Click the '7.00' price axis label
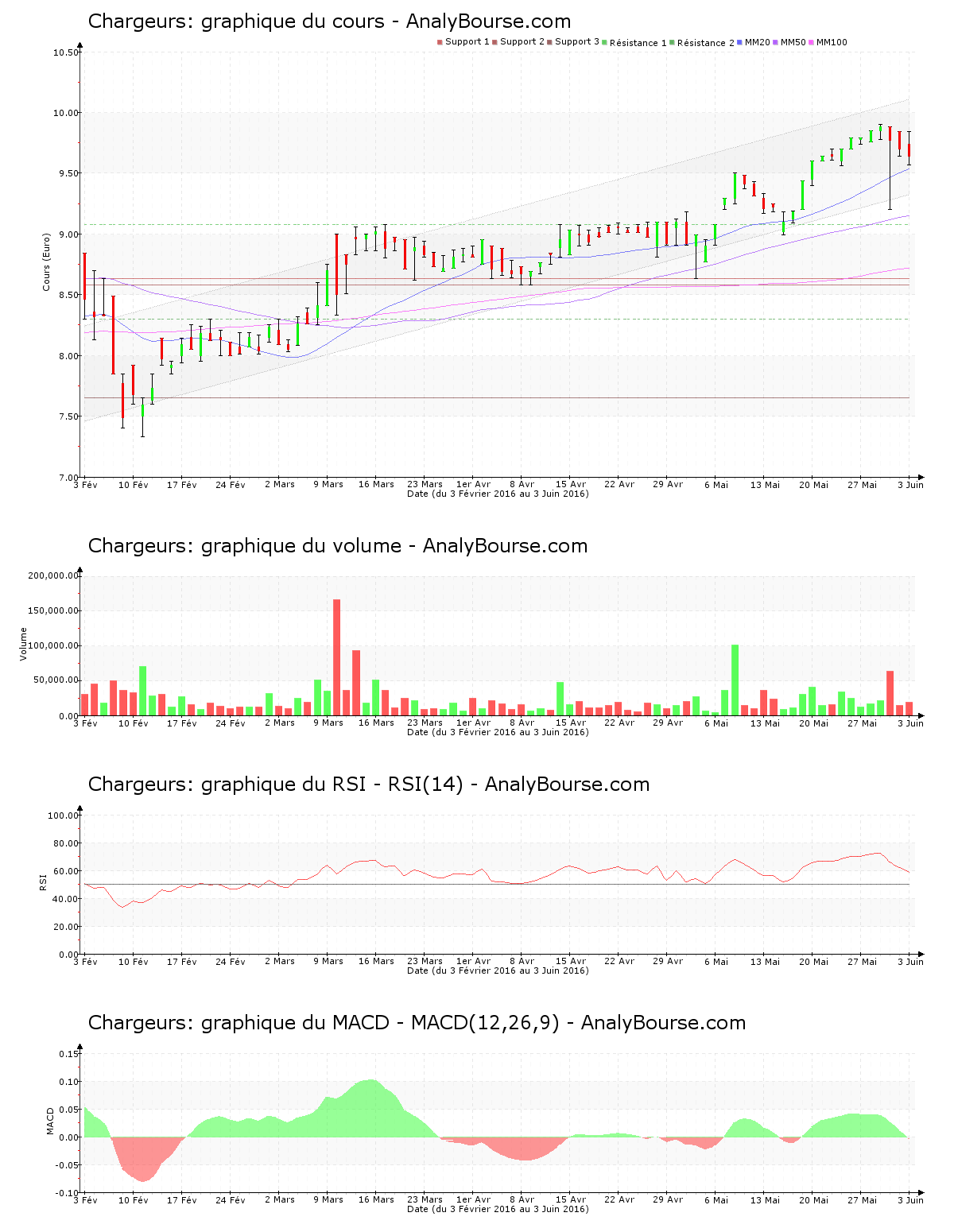This screenshot has width=954, height=1232. [68, 478]
